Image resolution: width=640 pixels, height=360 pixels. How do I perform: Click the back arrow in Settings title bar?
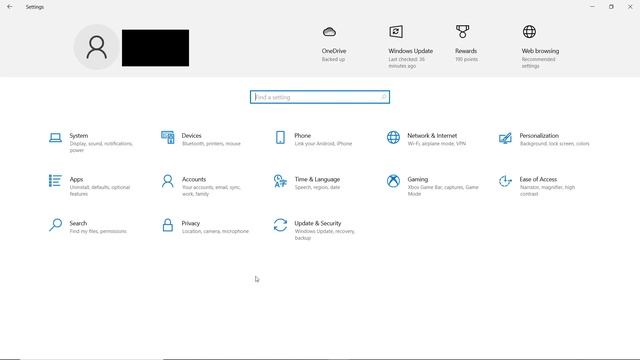point(9,7)
